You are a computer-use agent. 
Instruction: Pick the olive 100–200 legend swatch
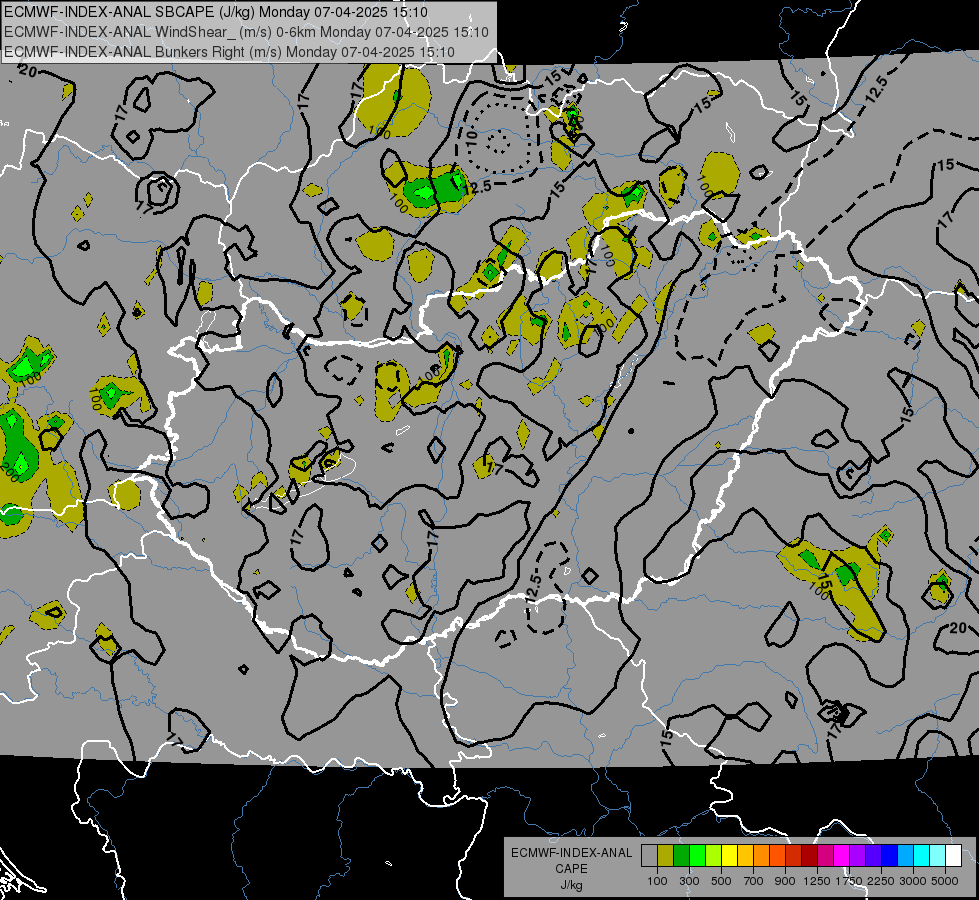(665, 855)
